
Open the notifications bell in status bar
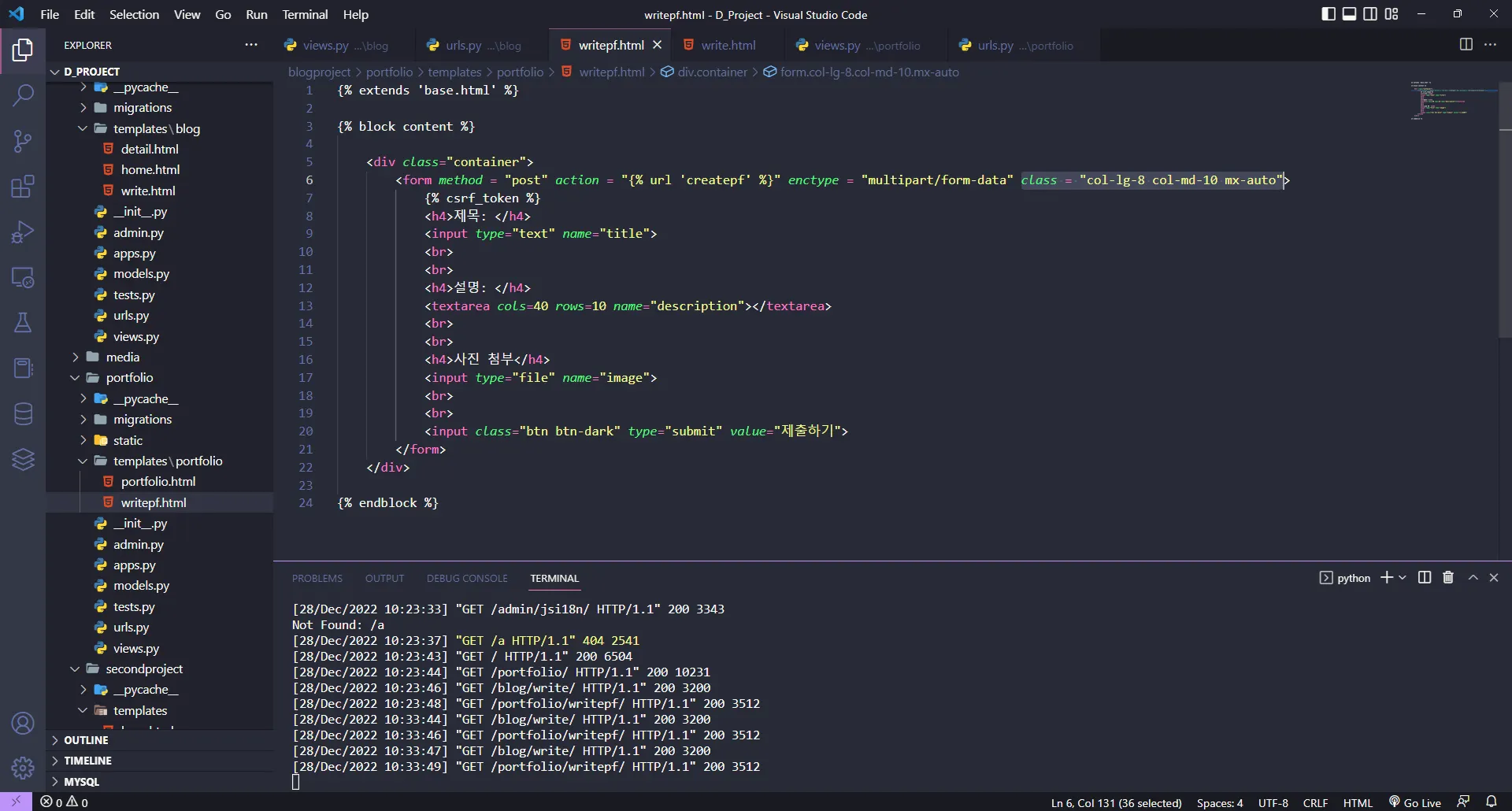coord(1491,802)
